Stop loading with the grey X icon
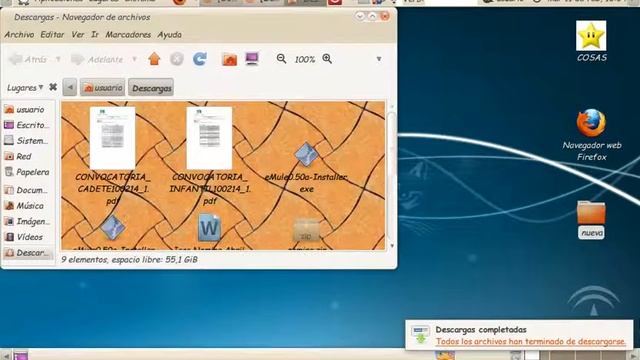640x360 pixels. [x=177, y=59]
